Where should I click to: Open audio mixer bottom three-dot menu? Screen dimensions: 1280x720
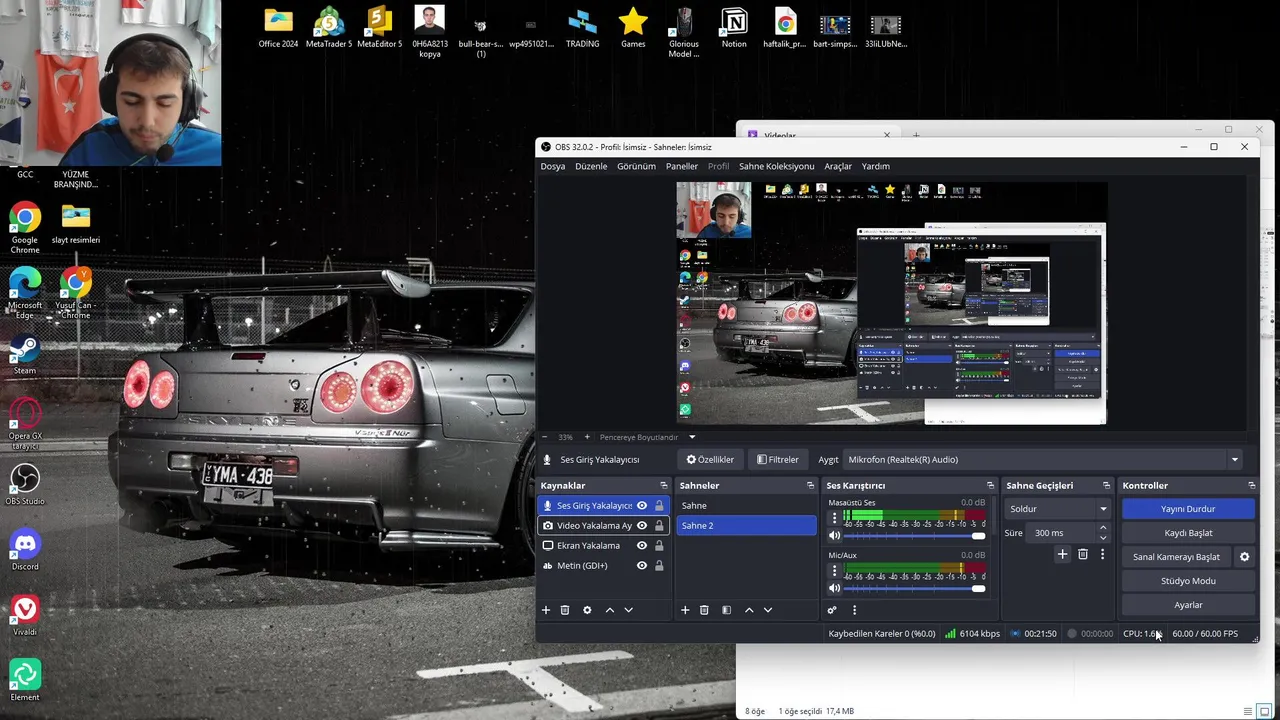coord(854,610)
